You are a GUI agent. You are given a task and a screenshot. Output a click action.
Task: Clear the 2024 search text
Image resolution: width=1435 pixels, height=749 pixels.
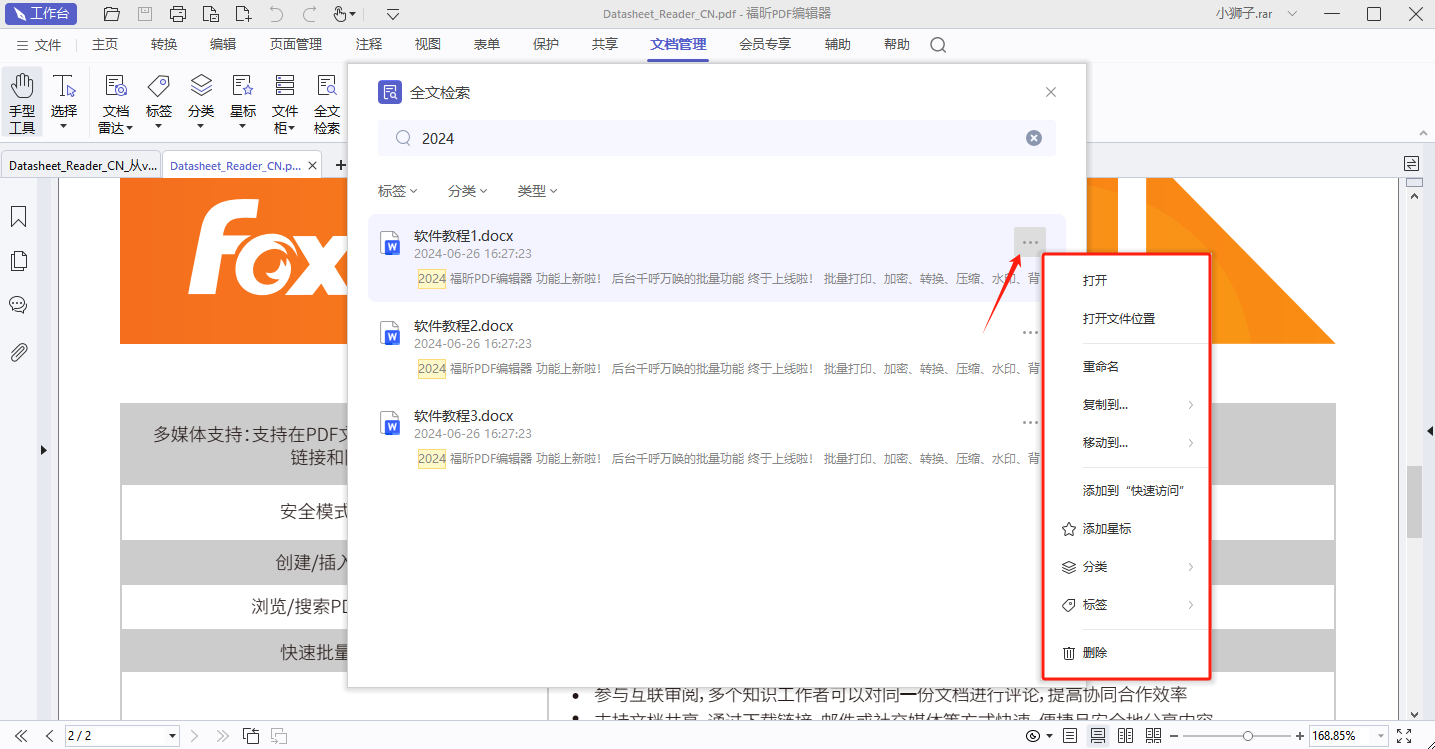point(1034,138)
